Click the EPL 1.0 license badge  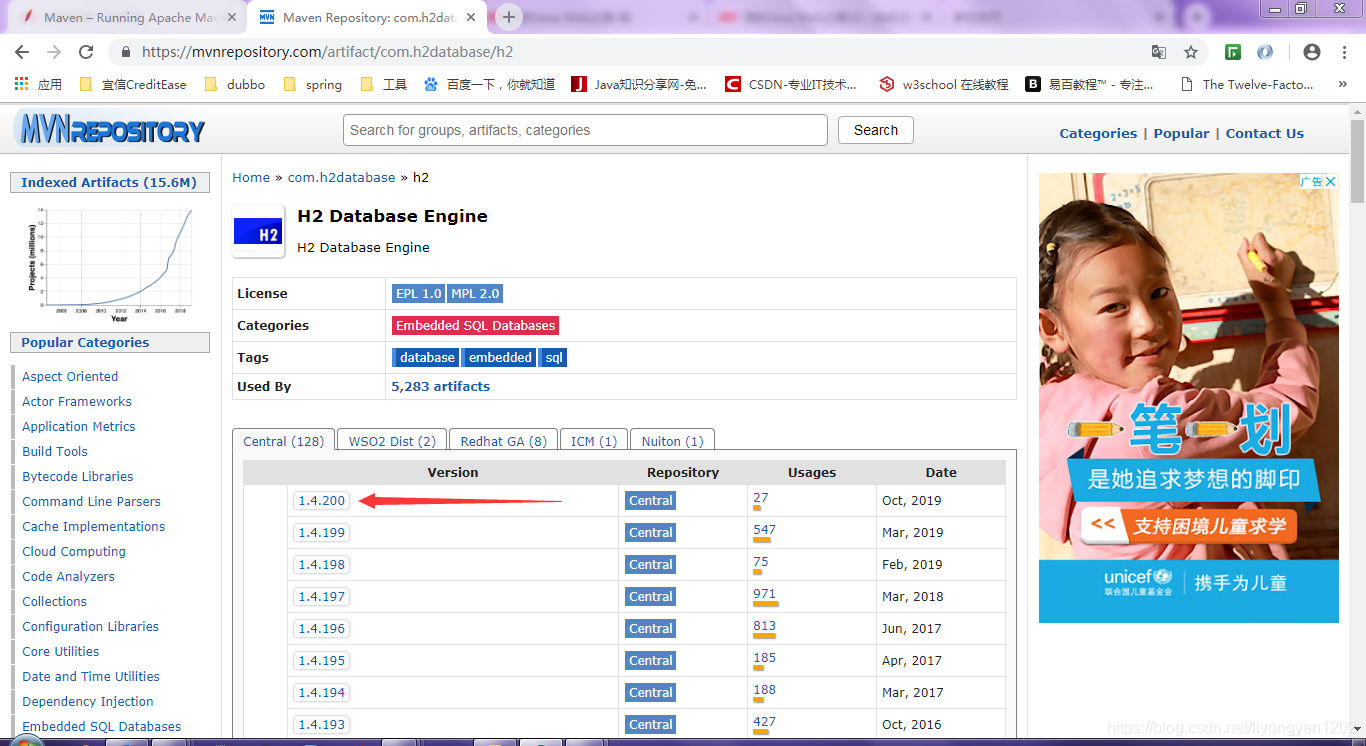418,294
